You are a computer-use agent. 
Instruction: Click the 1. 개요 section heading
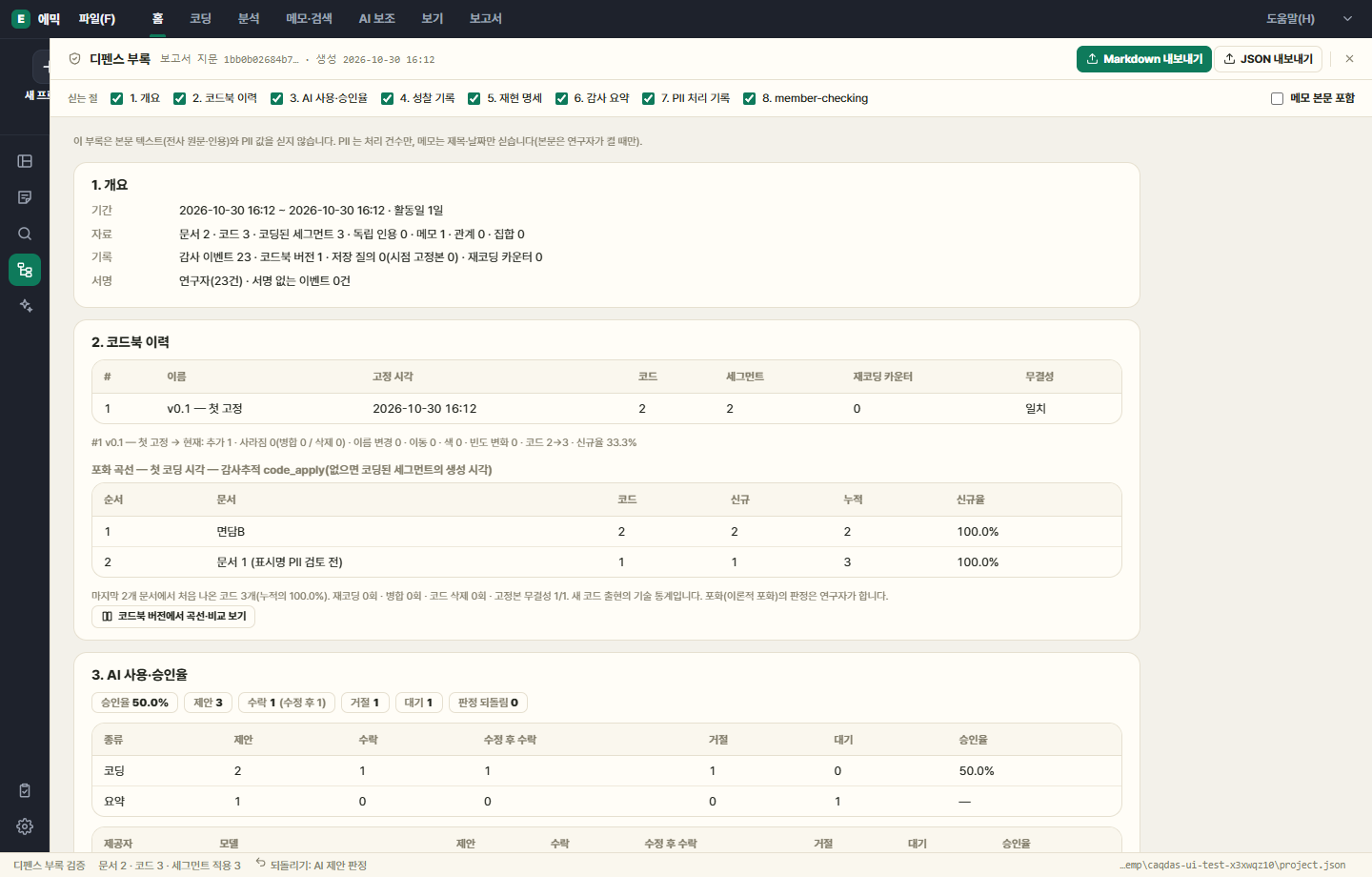coord(110,185)
